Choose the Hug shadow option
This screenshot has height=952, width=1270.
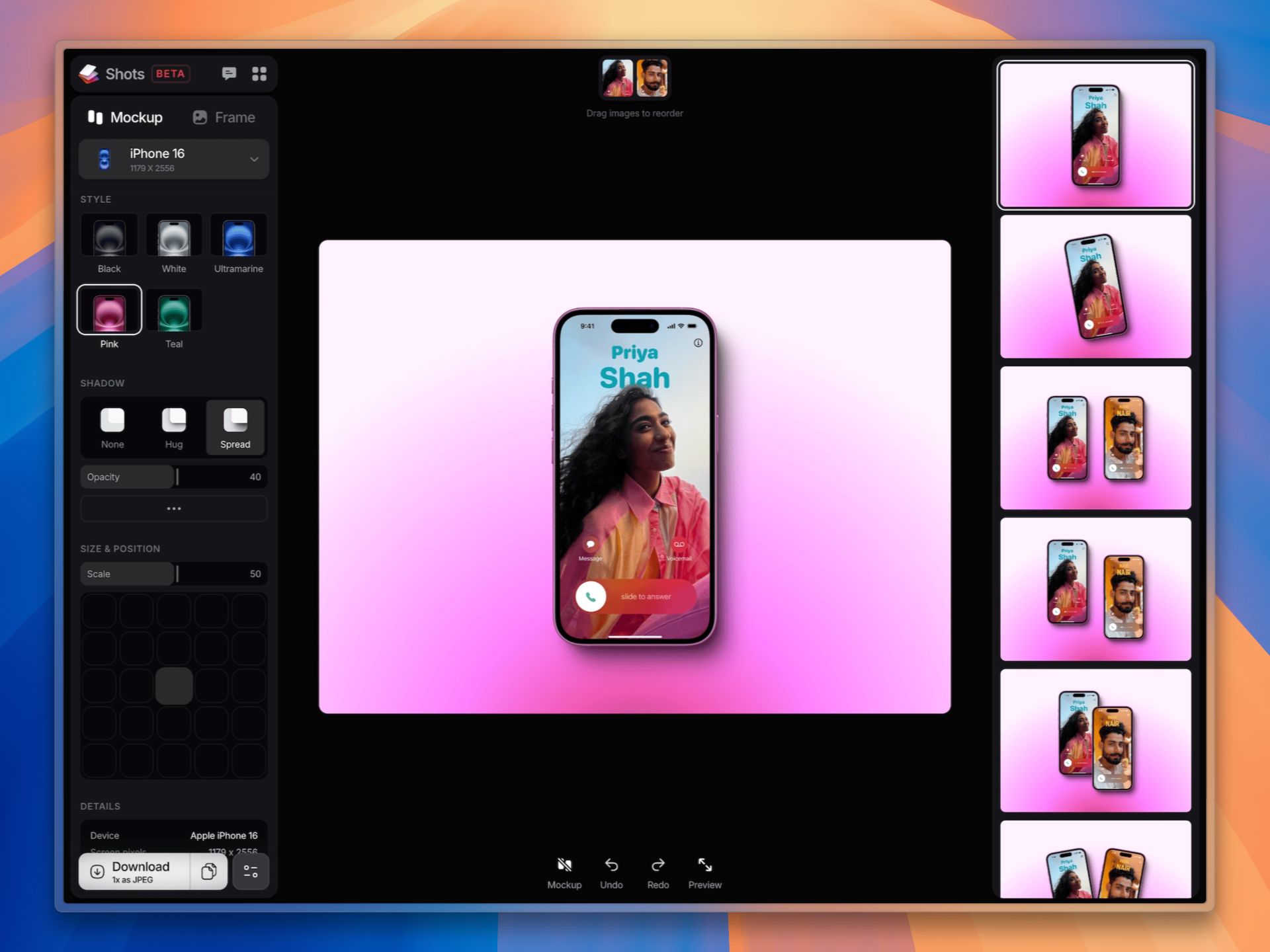click(174, 427)
